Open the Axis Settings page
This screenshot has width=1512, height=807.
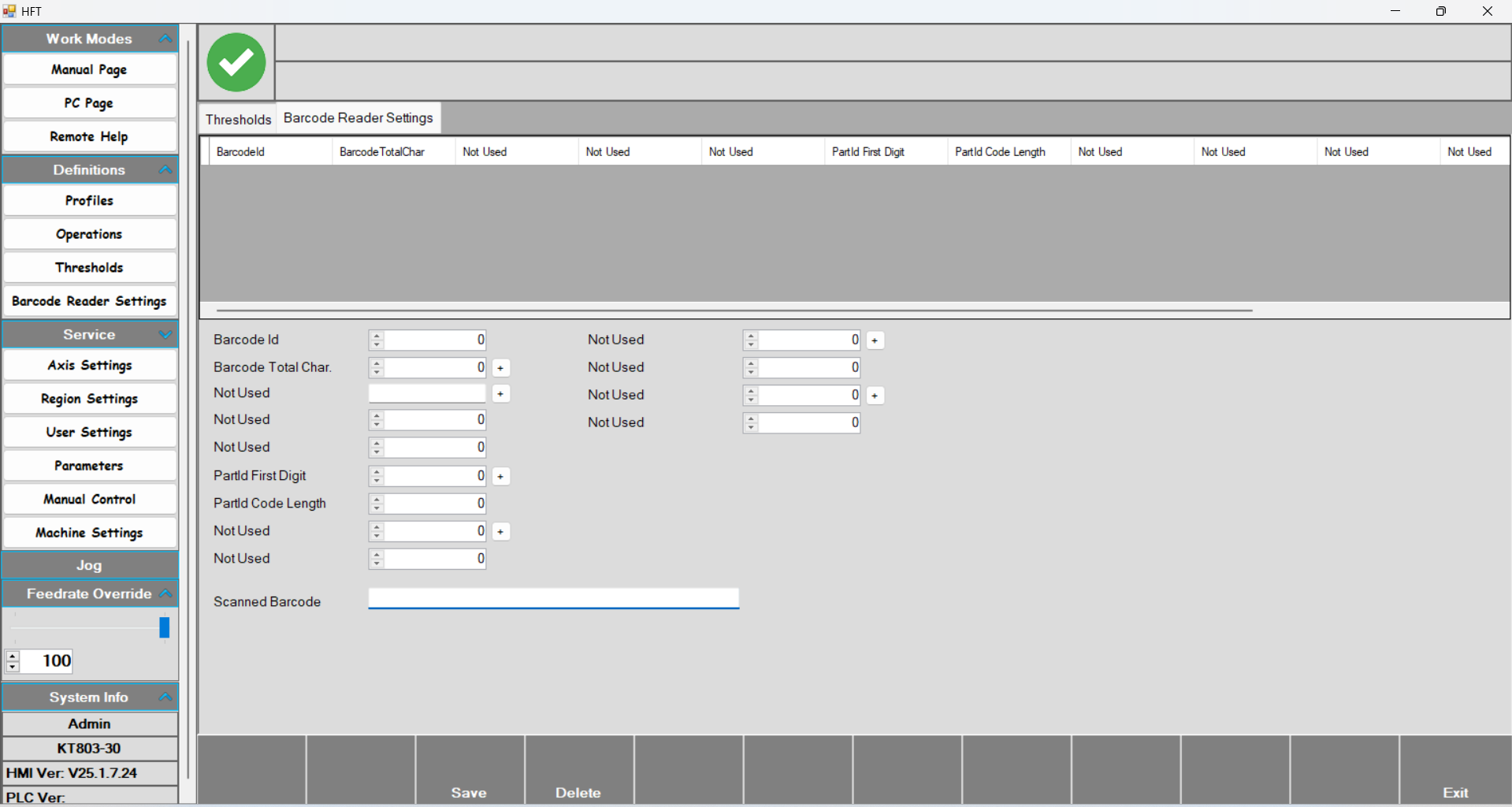tap(90, 366)
